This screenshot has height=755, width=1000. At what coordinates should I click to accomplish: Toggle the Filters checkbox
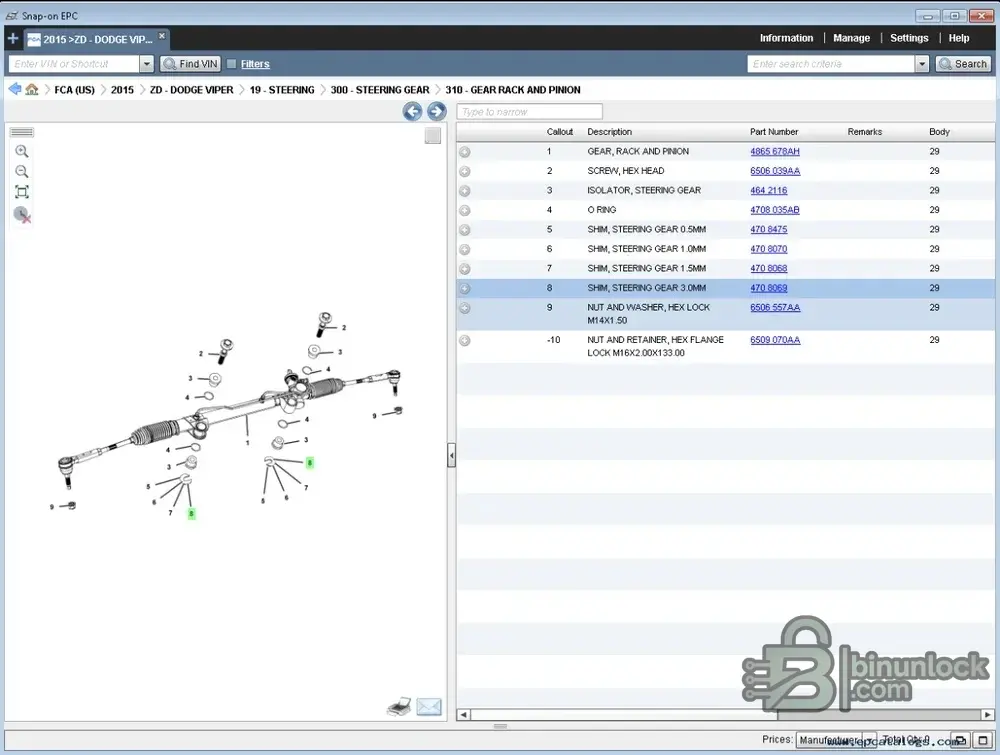232,64
